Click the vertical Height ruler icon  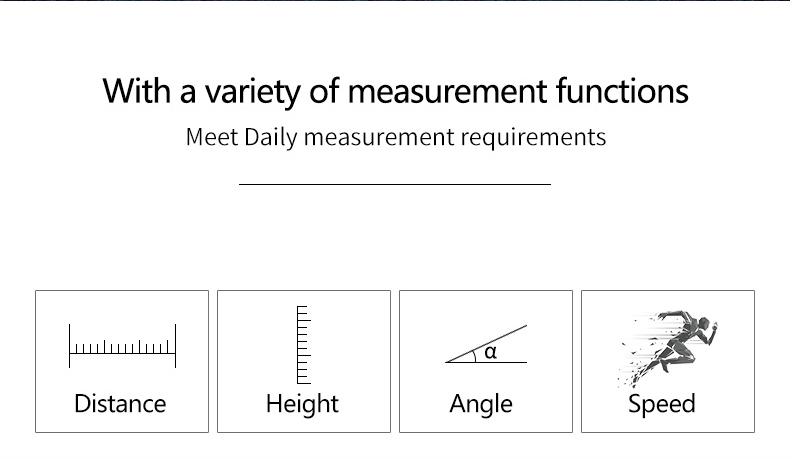point(304,345)
